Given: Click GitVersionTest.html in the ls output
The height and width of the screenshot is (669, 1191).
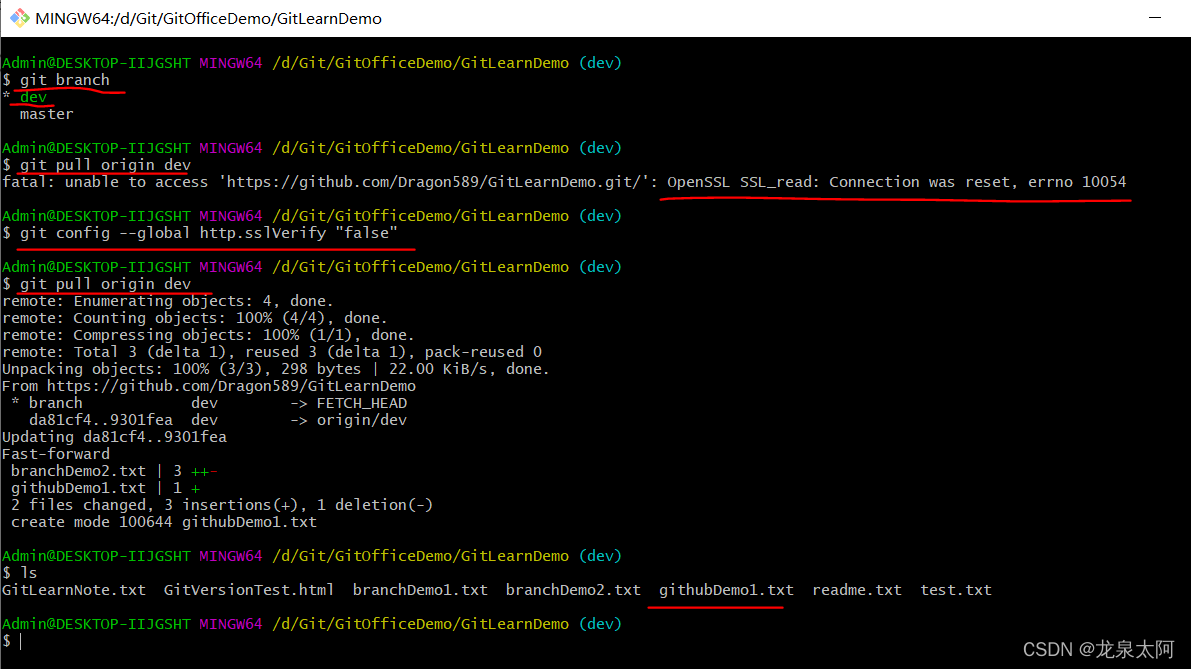Looking at the screenshot, I should [248, 590].
